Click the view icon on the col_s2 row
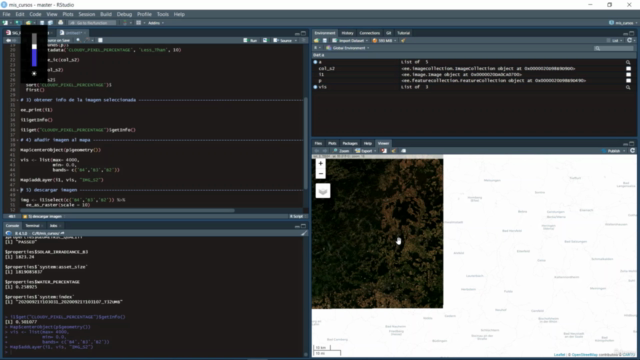Screen dimensions: 640x360 point(629,69)
